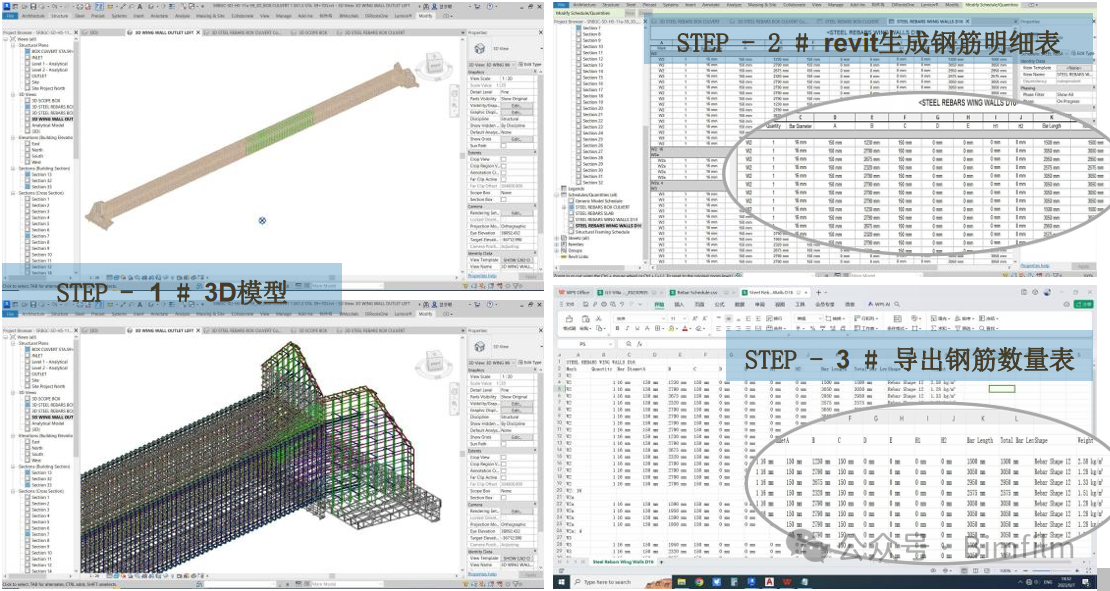Launch Chrome from the Windows taskbar
The height and width of the screenshot is (591, 1110).
pyautogui.click(x=699, y=582)
